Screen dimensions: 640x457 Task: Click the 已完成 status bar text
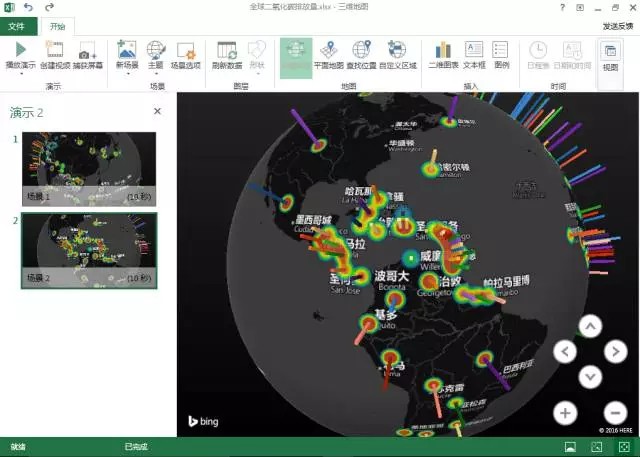(x=136, y=447)
